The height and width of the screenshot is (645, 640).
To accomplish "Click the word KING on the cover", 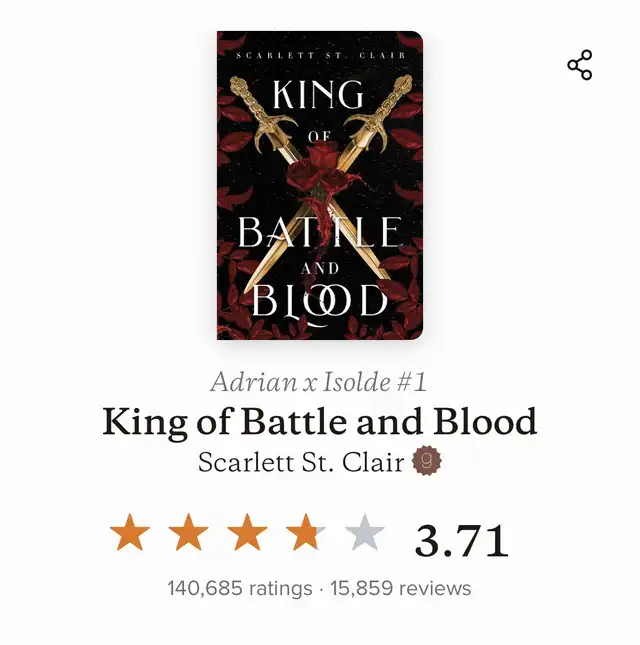I will click(x=317, y=94).
